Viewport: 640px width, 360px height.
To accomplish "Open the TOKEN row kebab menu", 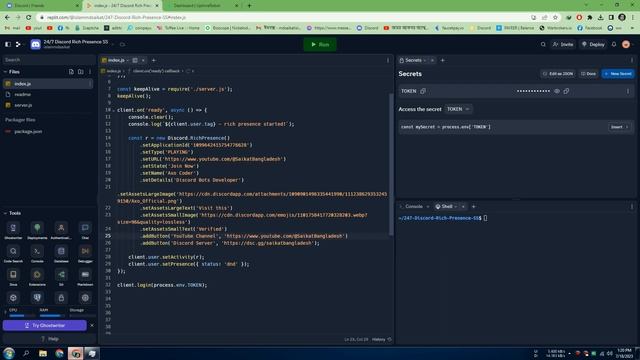I will (x=628, y=91).
